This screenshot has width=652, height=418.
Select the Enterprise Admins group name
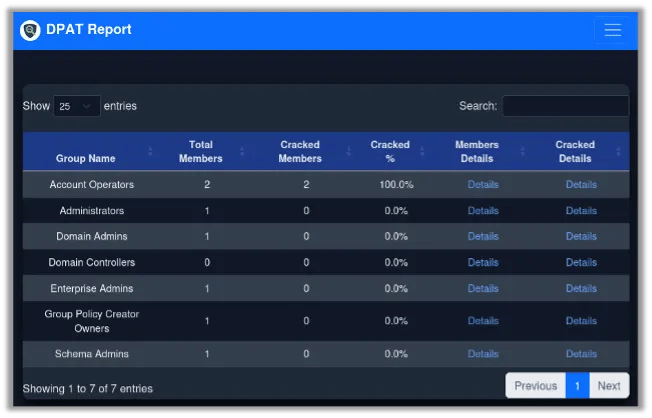[x=91, y=288]
